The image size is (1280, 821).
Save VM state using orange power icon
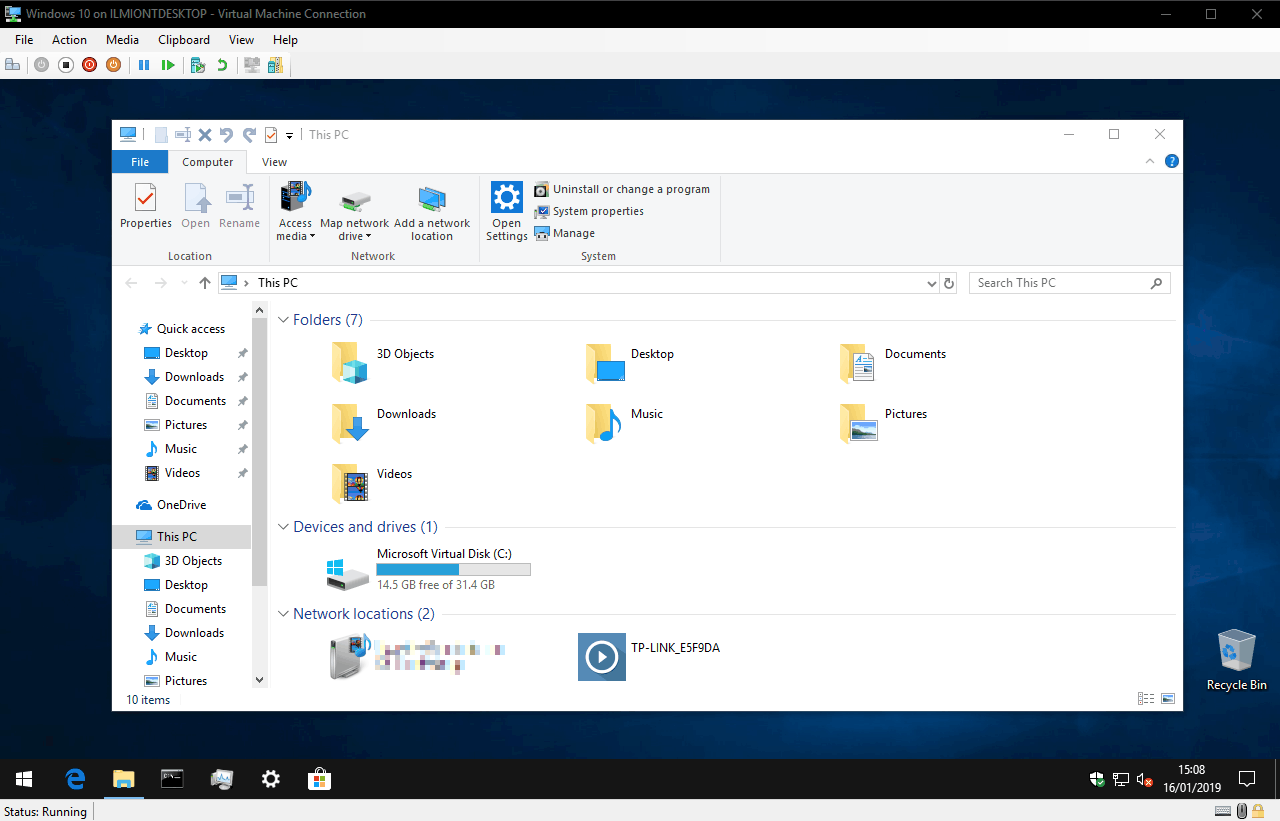[x=113, y=65]
